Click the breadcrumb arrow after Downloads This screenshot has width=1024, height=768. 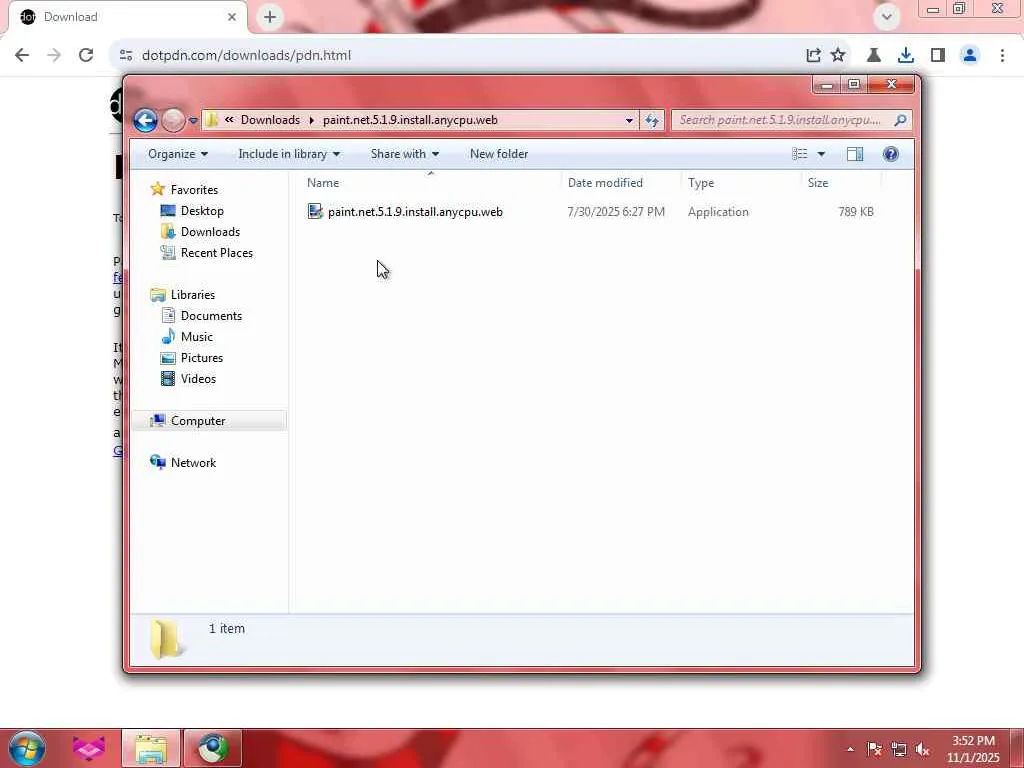312,120
